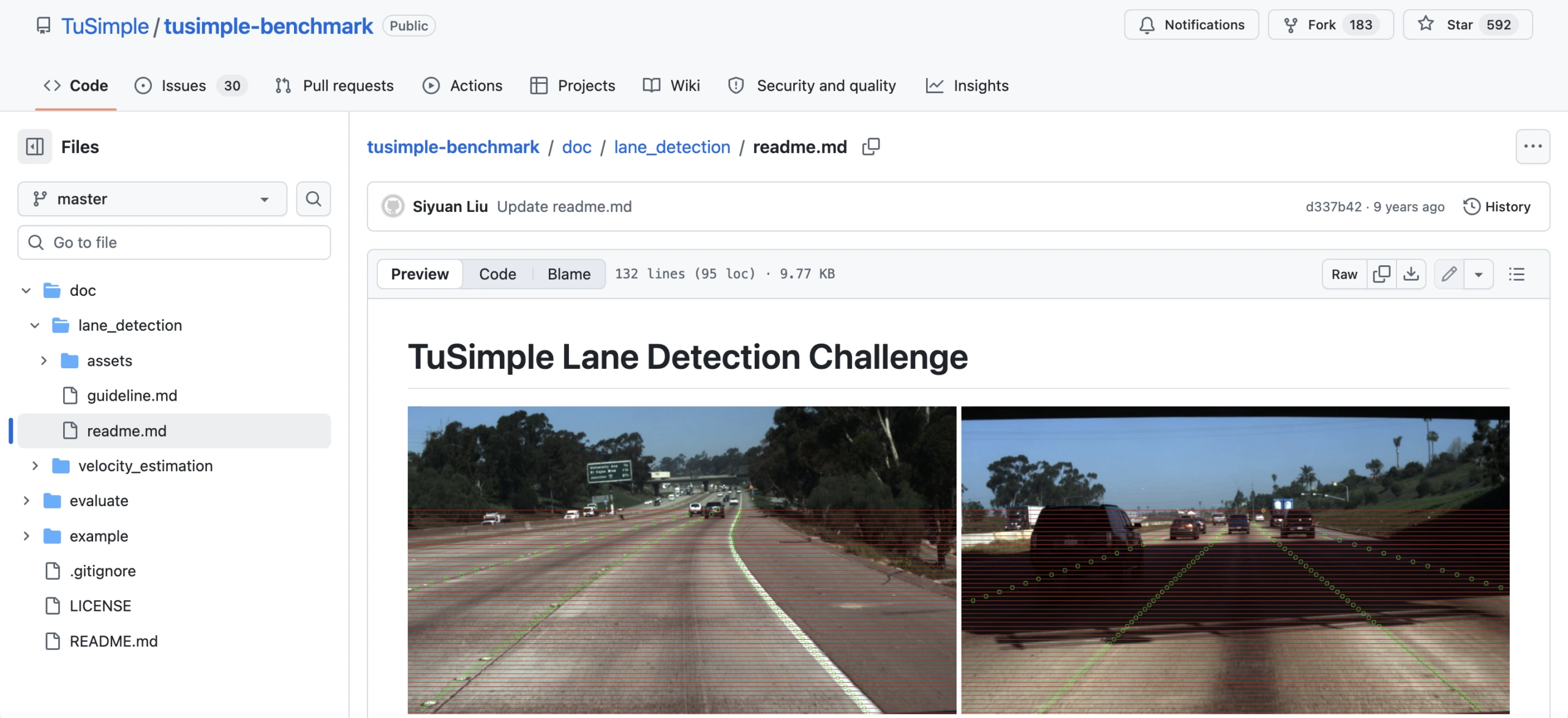Open right highway lane detection image
The height and width of the screenshot is (718, 1568).
pyautogui.click(x=1235, y=560)
